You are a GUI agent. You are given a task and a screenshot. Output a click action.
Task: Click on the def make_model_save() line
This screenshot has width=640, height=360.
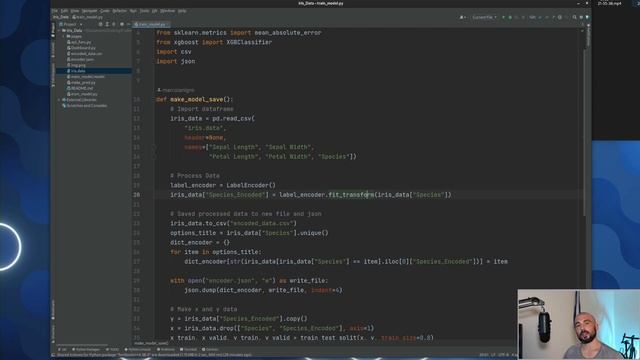[x=194, y=99]
